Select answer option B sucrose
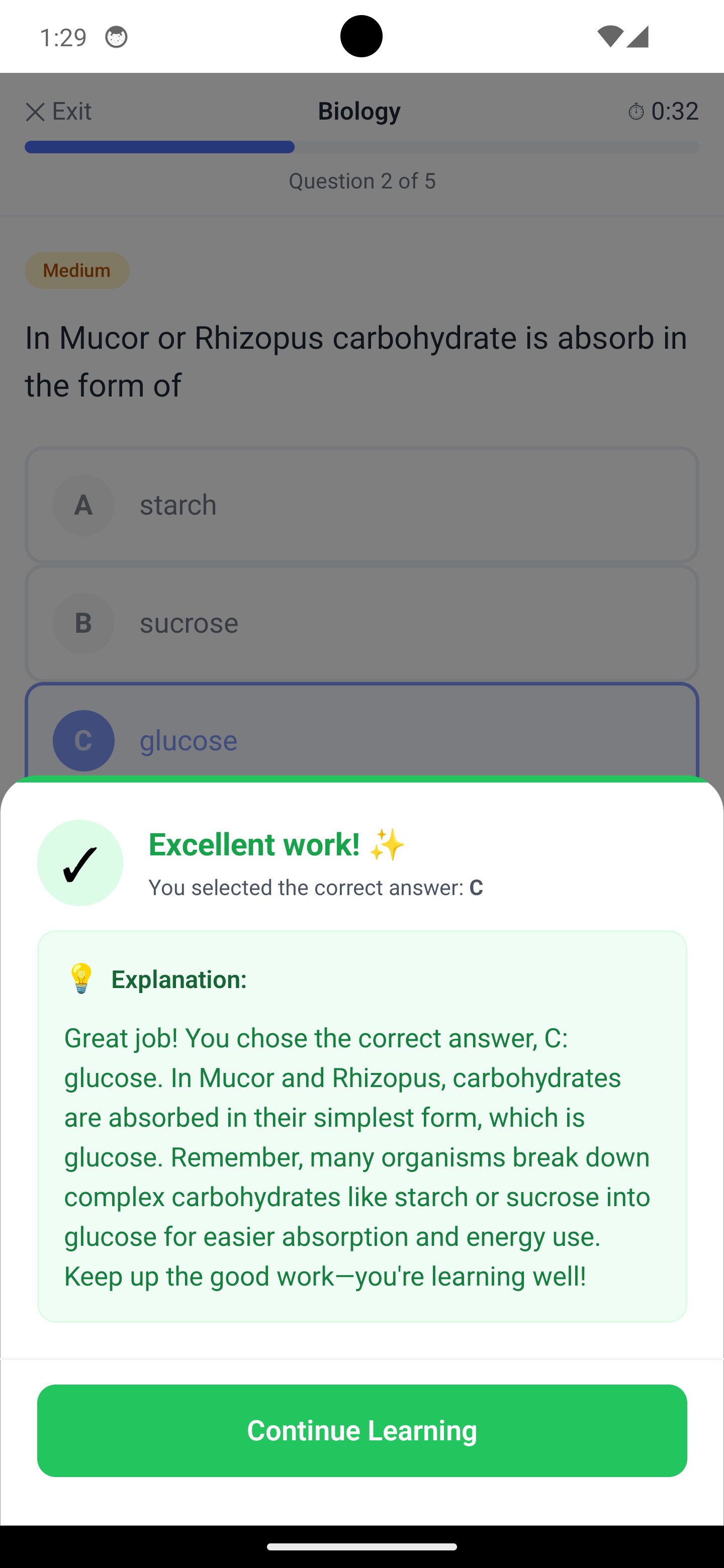The image size is (724, 1568). (x=361, y=623)
